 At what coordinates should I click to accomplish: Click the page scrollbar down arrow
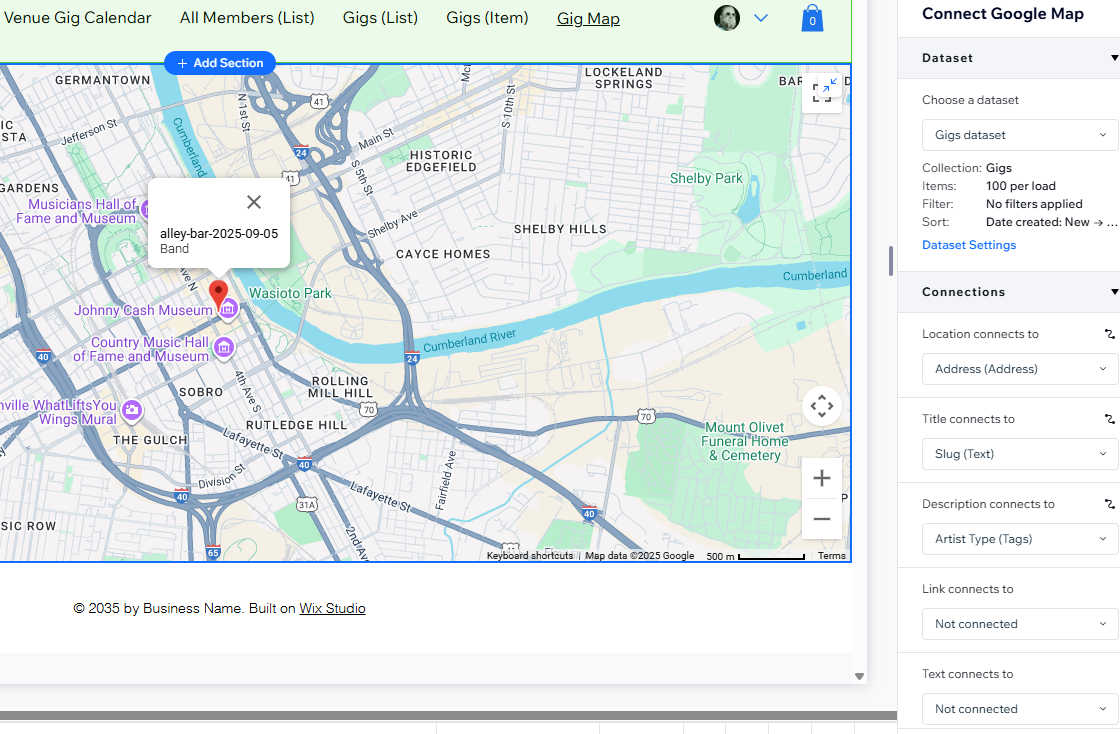pos(859,676)
